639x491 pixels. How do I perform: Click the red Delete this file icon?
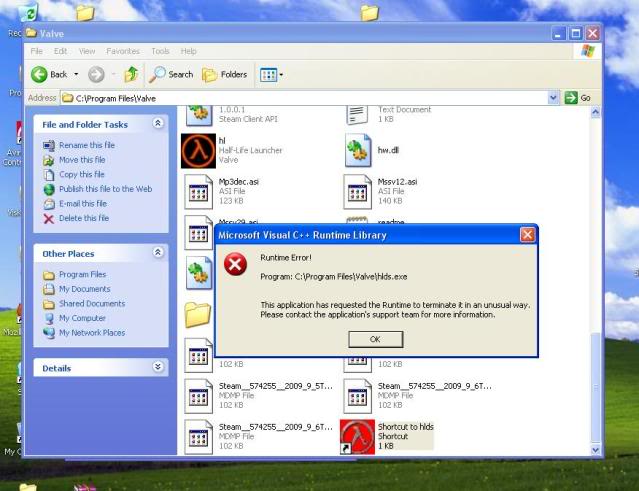click(48, 219)
